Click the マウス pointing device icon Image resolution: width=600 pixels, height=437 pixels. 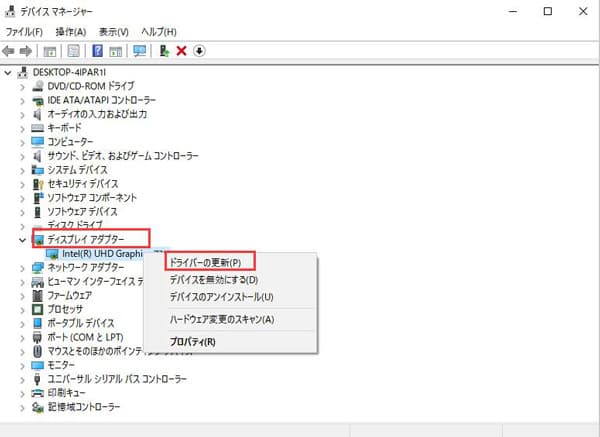pos(38,351)
